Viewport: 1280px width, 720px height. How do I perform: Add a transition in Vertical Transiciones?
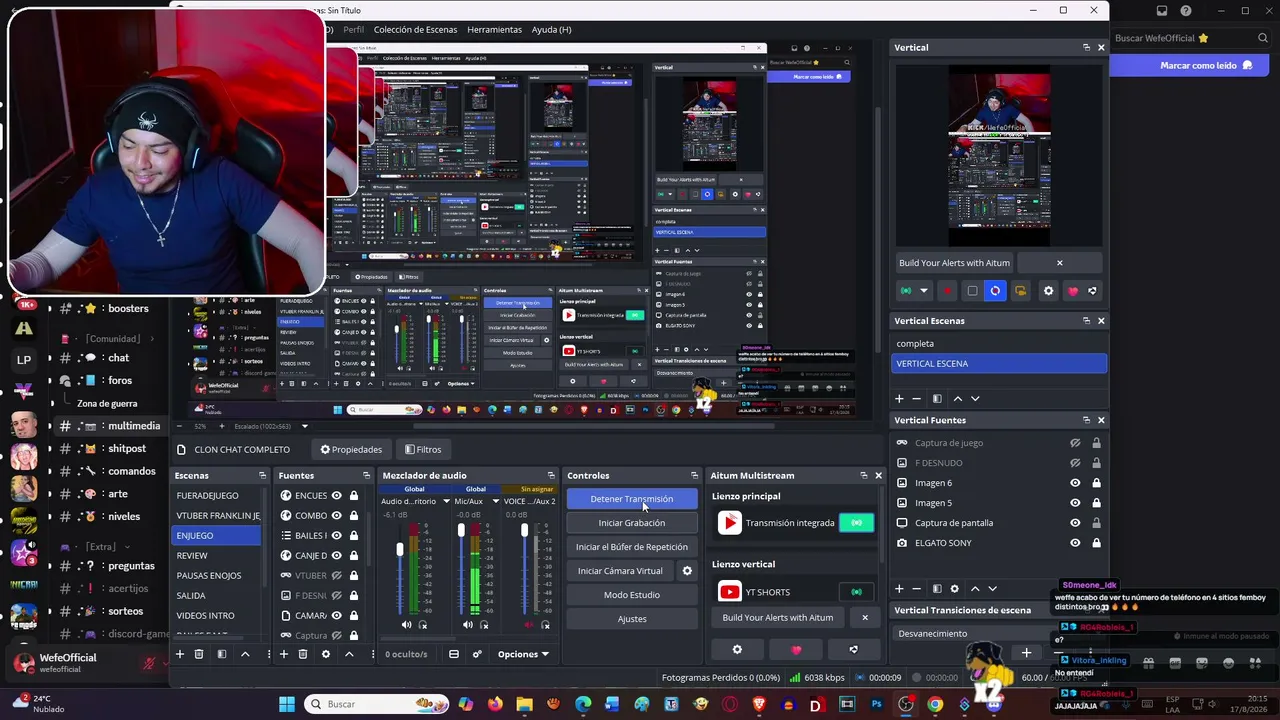pos(1026,653)
